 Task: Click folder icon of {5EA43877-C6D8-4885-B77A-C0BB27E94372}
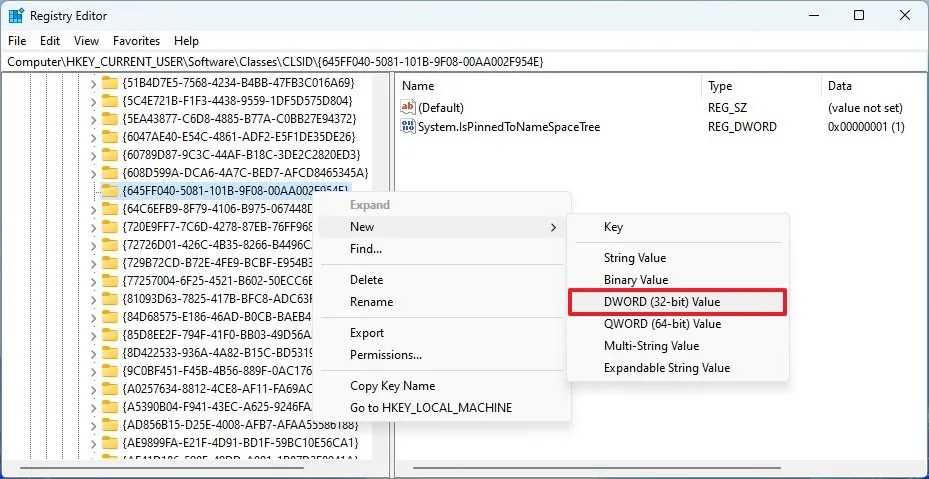coord(110,119)
